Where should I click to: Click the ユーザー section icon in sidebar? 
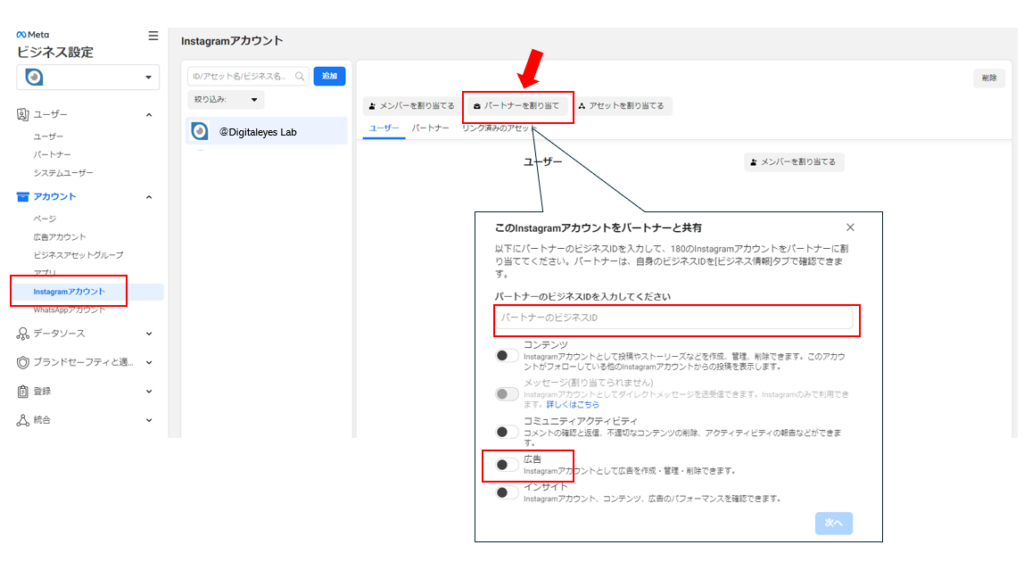pyautogui.click(x=23, y=114)
